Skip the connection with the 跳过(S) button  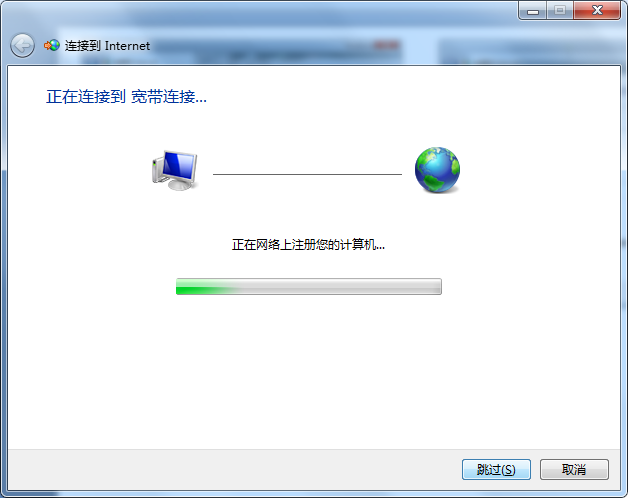[496, 469]
